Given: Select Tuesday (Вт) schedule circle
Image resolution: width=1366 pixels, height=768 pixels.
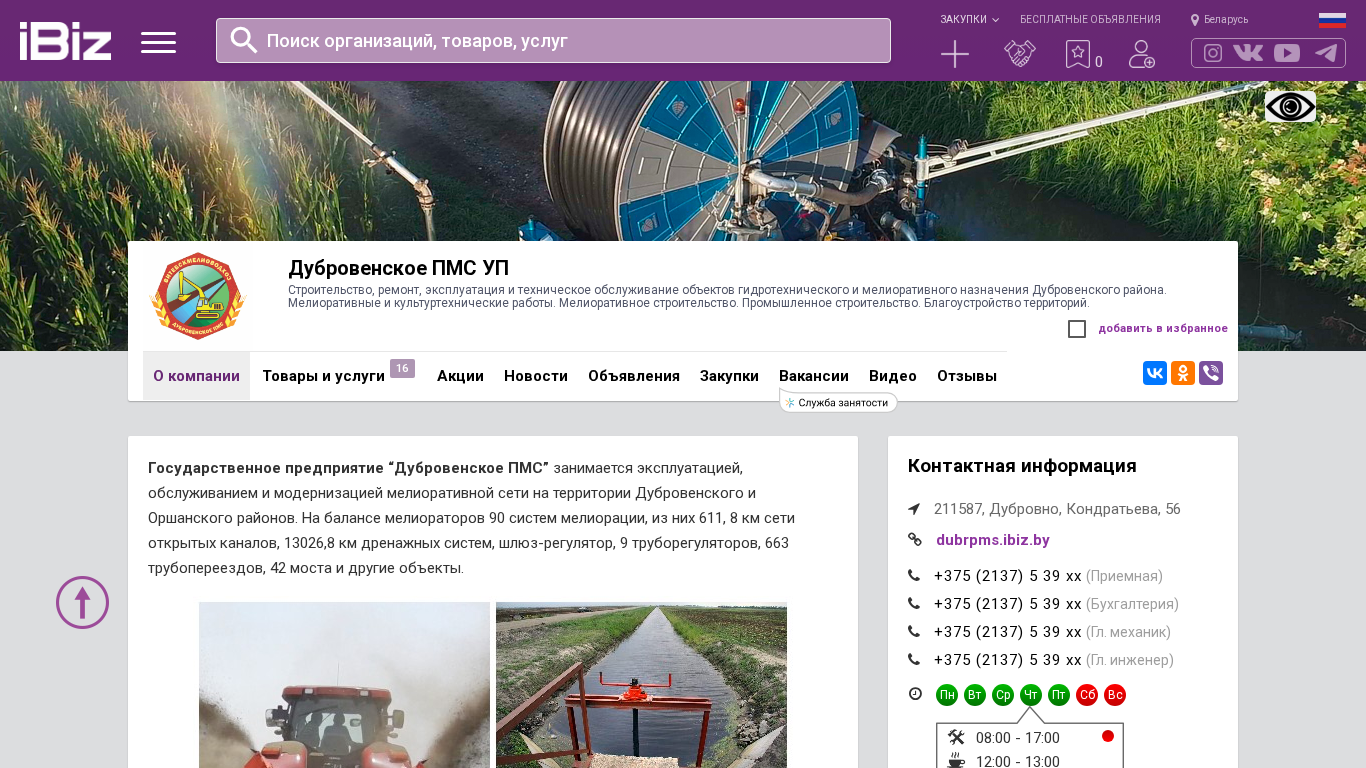Looking at the screenshot, I should pyautogui.click(x=975, y=695).
